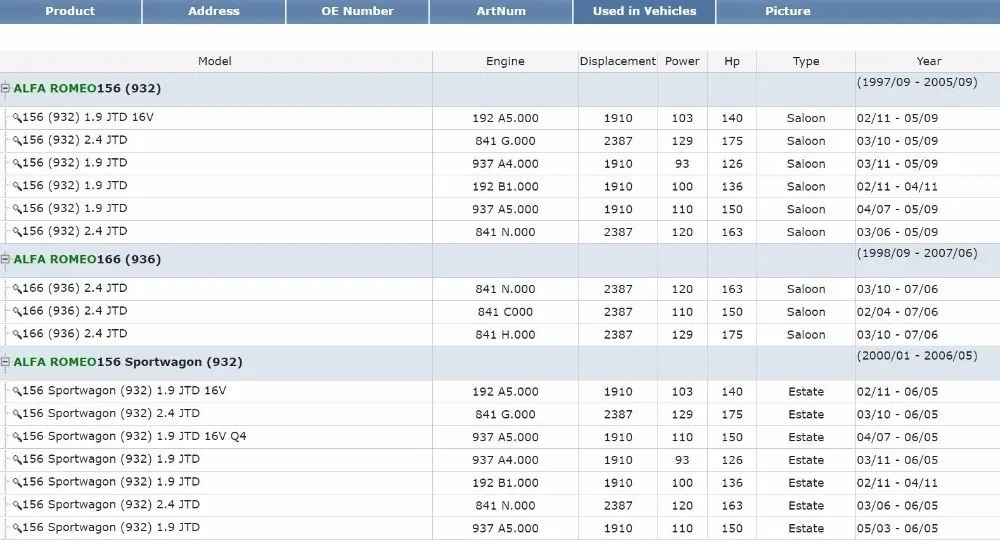The image size is (1000, 540).
Task: Click magnifier icon for 166 (936) 2.4 JTD 841 C000
Action: point(17,312)
